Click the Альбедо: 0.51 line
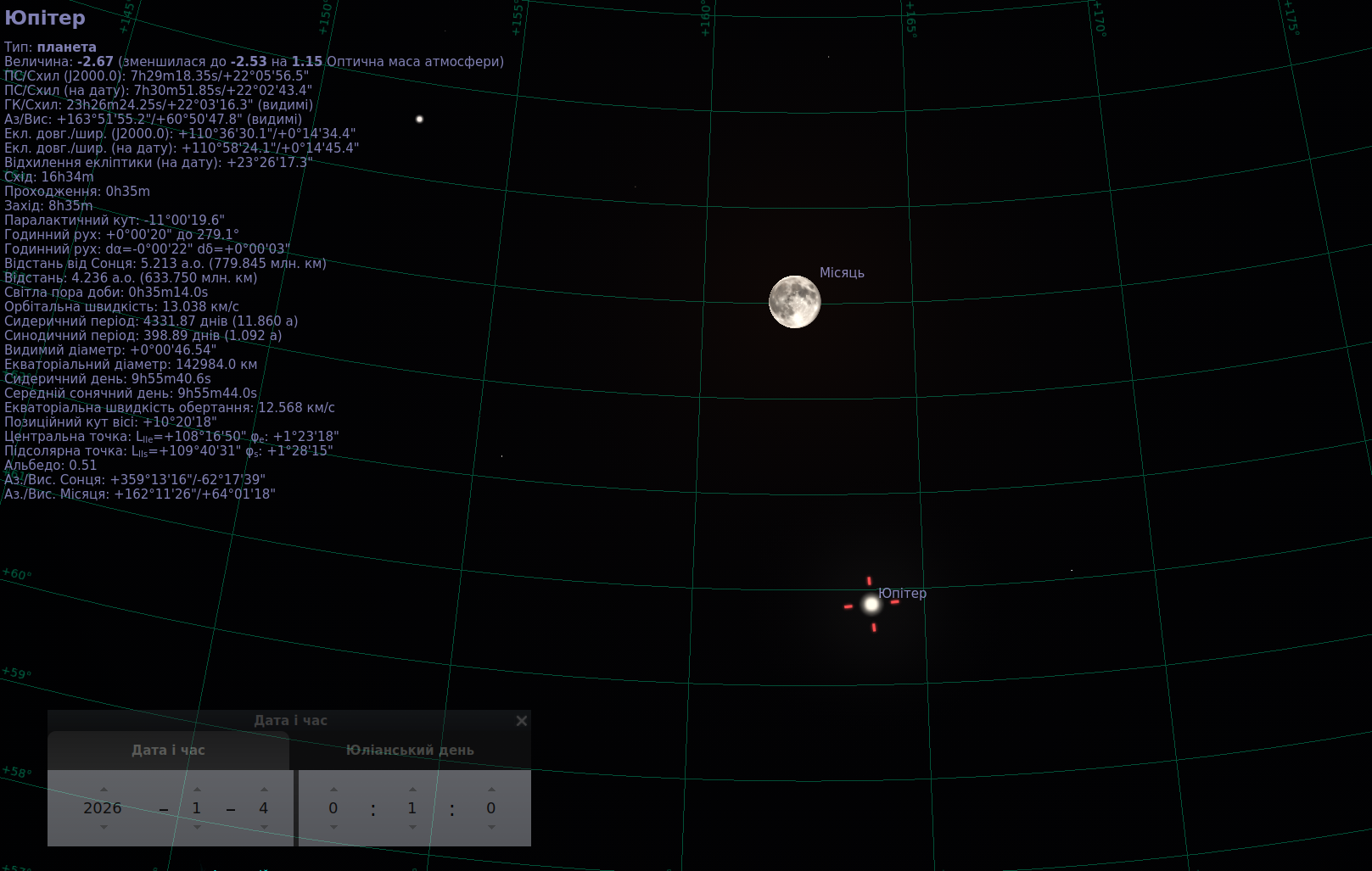 51,466
